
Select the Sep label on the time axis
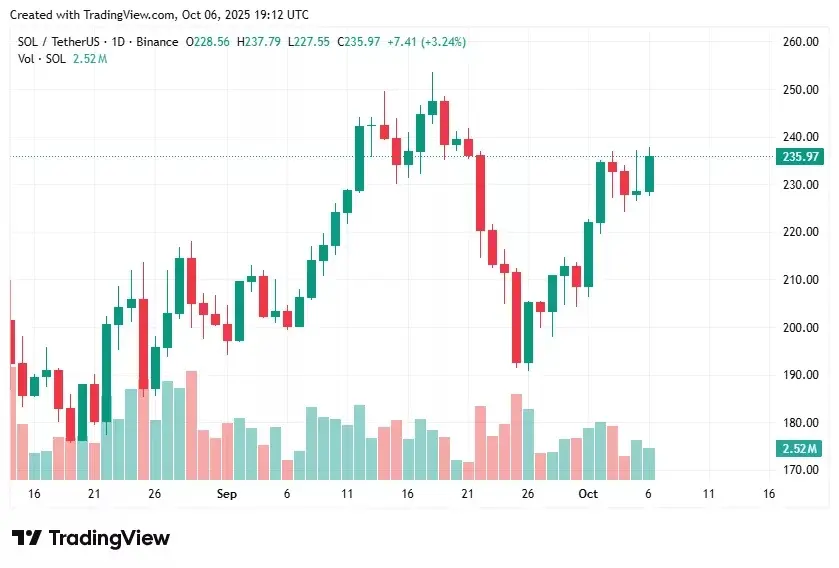226,494
